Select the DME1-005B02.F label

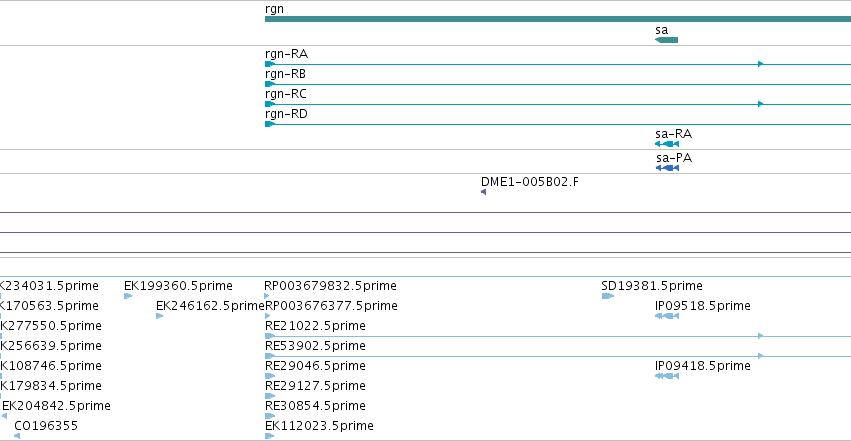pos(530,182)
